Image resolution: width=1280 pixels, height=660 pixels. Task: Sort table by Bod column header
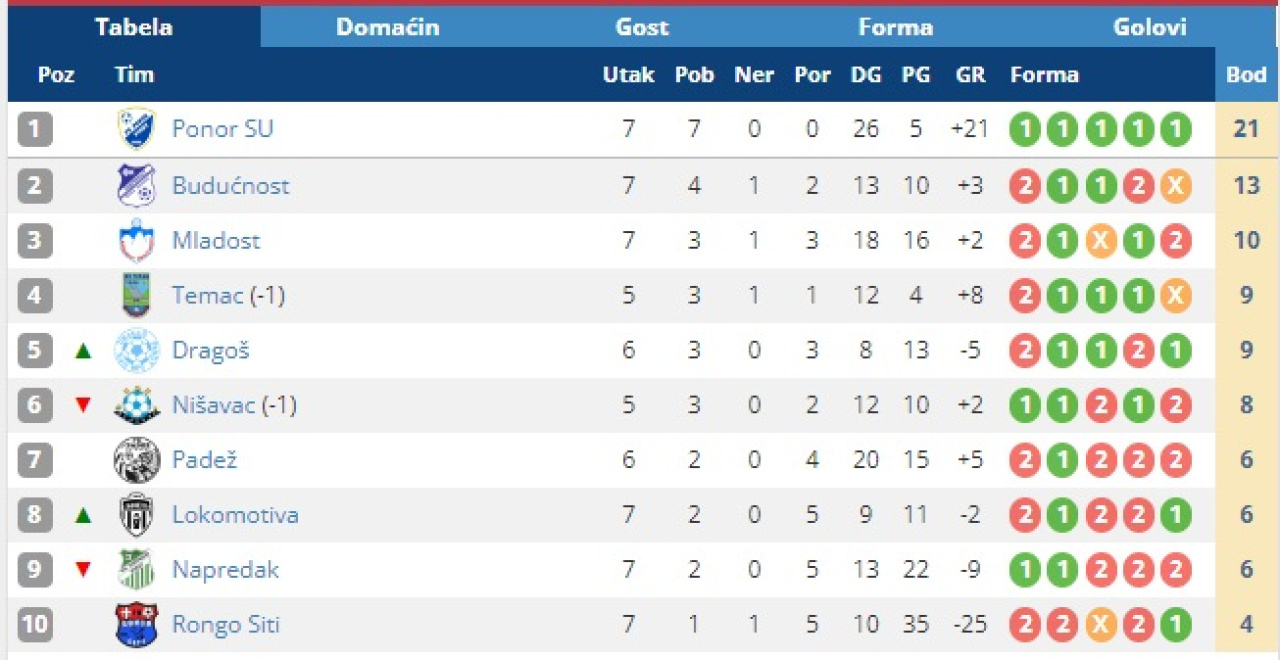coord(1246,75)
